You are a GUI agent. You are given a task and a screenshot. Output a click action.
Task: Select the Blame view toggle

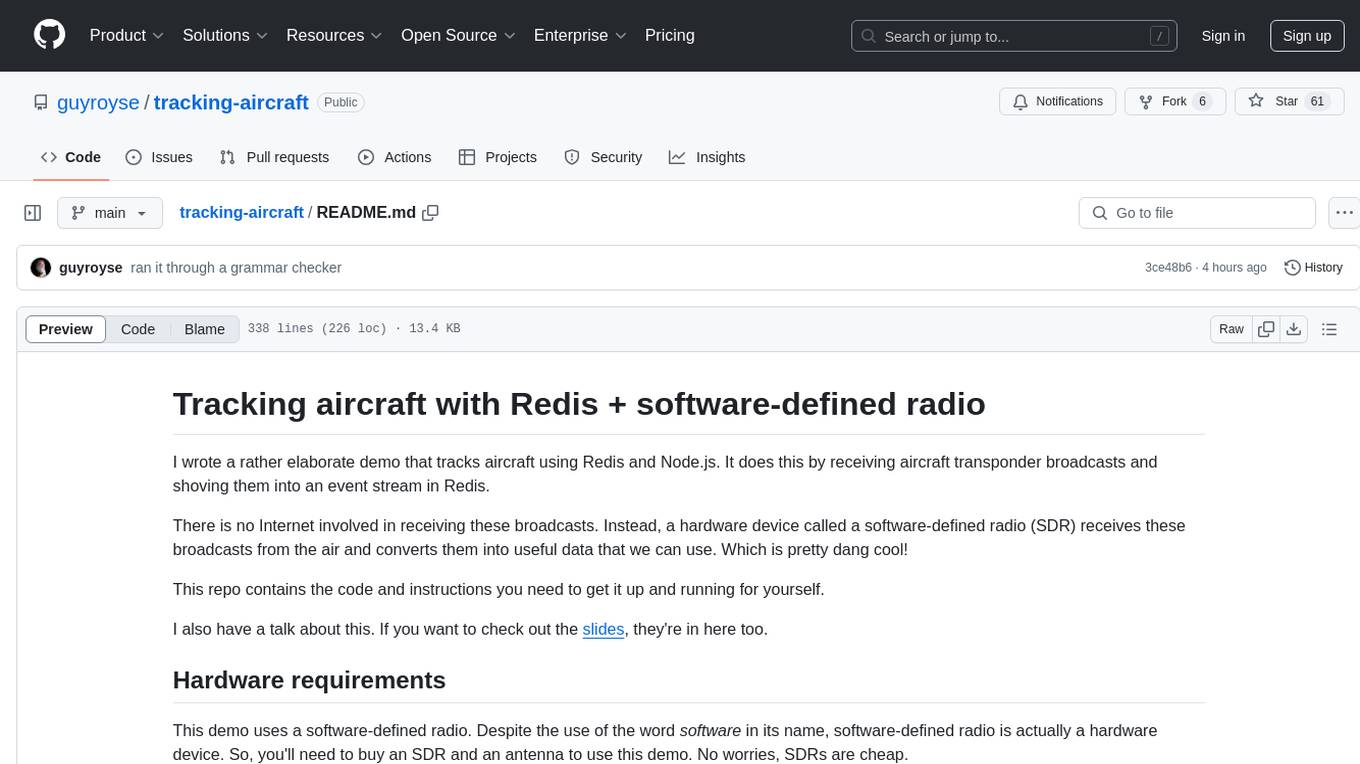204,329
